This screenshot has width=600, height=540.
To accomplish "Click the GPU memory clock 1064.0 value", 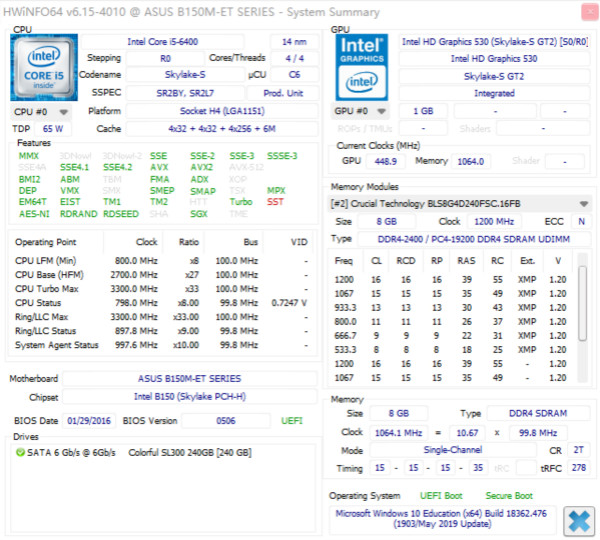I will pyautogui.click(x=471, y=161).
